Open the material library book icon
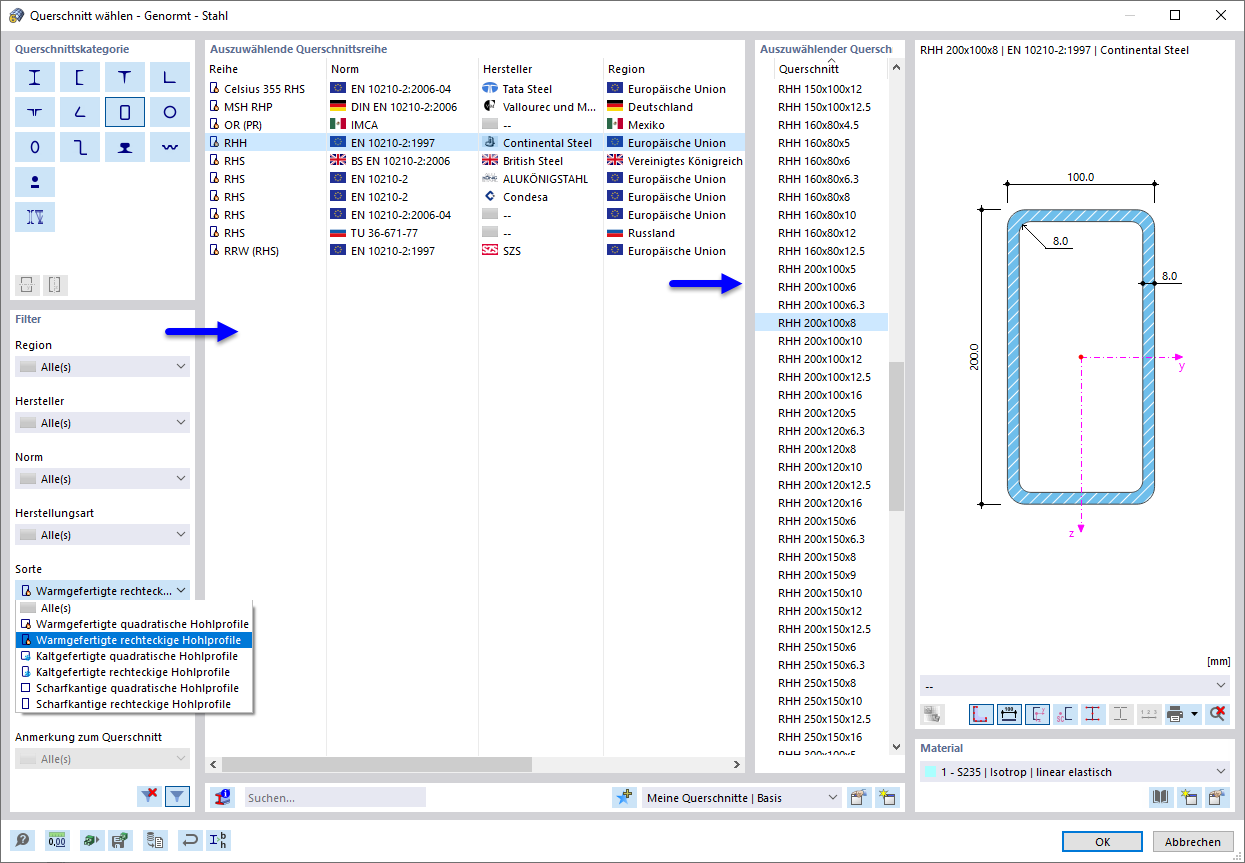Screen dimensions: 1245x863 (1161, 797)
